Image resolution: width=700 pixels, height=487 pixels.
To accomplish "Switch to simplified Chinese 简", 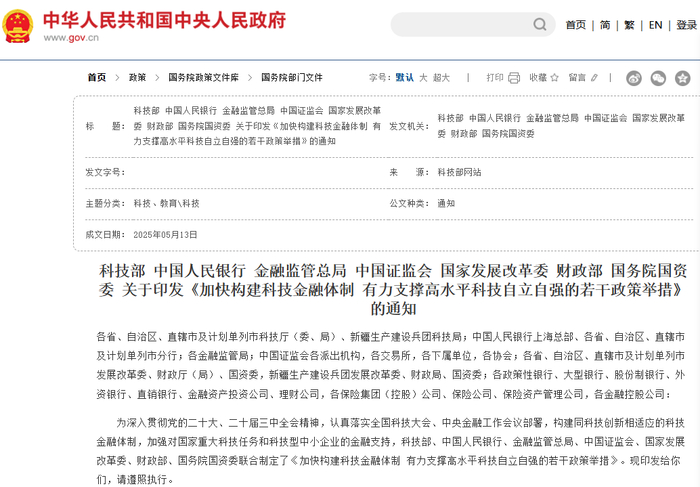I will click(x=605, y=25).
